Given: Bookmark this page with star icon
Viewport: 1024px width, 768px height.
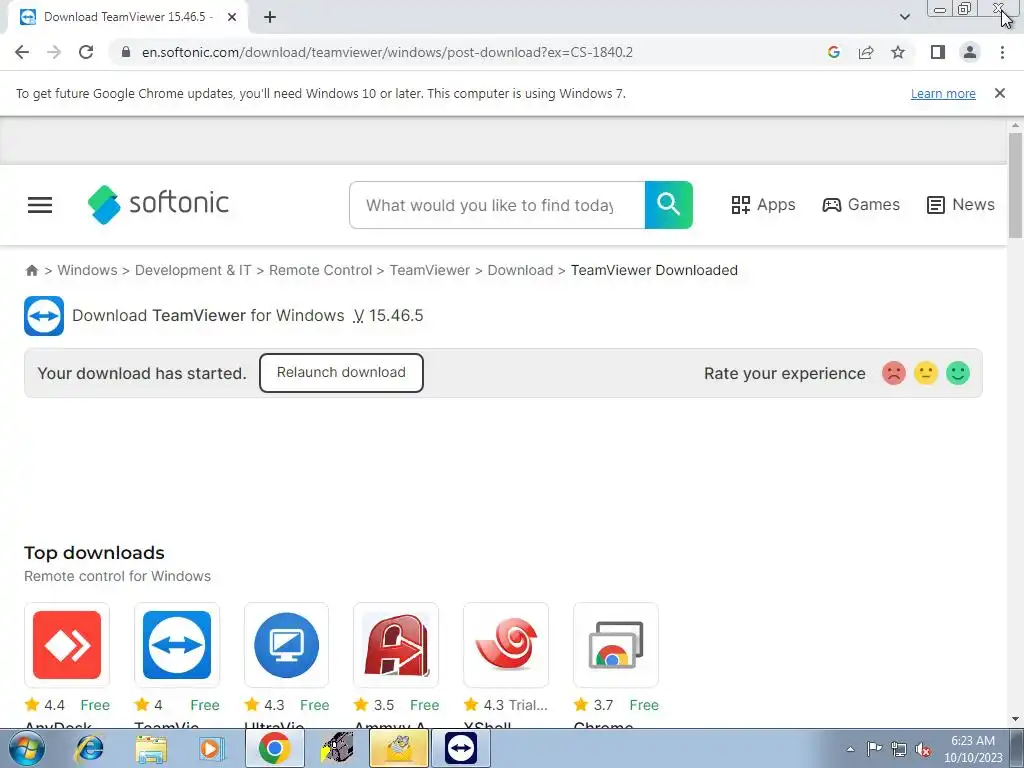Looking at the screenshot, I should click(x=898, y=52).
